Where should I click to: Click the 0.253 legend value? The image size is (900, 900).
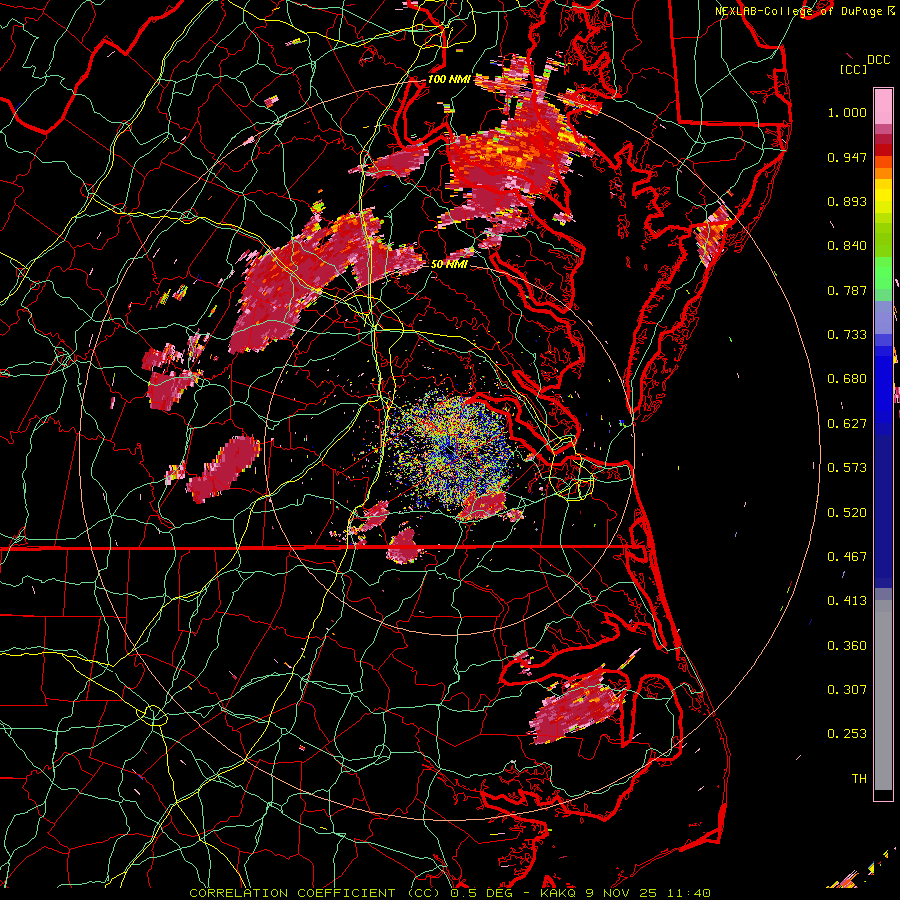(847, 734)
